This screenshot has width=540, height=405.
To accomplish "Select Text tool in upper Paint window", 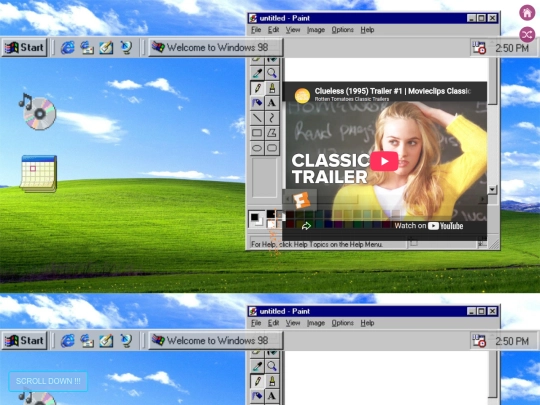I will tap(272, 103).
